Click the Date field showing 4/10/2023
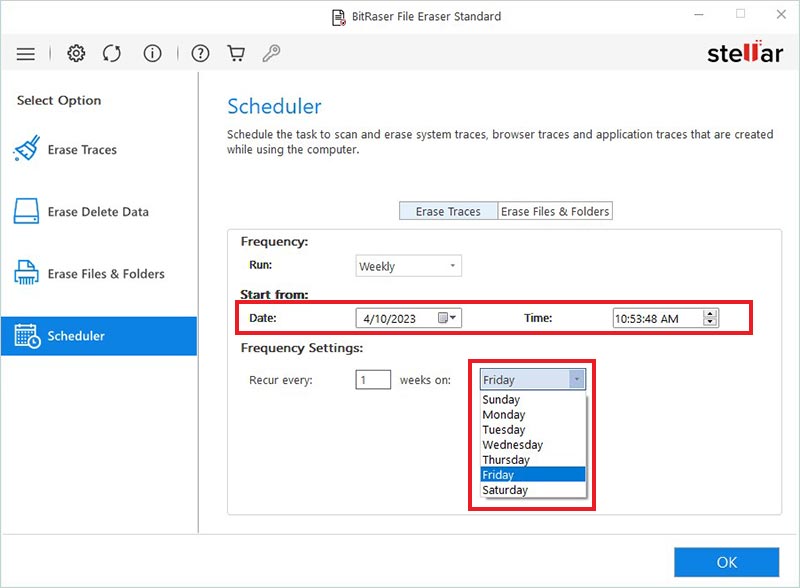This screenshot has height=588, width=800. tap(408, 318)
